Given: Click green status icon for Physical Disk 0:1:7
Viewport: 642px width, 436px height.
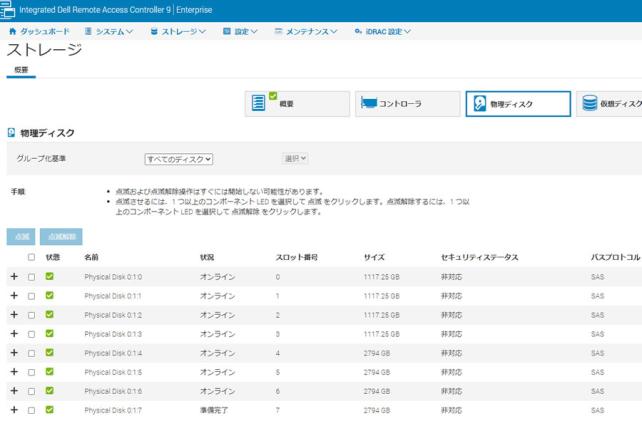Looking at the screenshot, I should pos(50,409).
